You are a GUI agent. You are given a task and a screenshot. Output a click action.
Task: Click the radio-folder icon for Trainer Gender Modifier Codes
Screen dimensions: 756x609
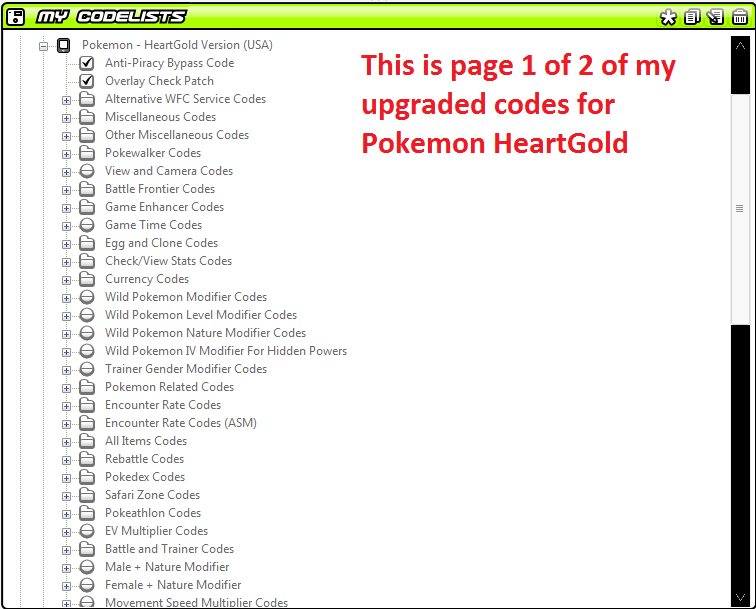coord(87,369)
